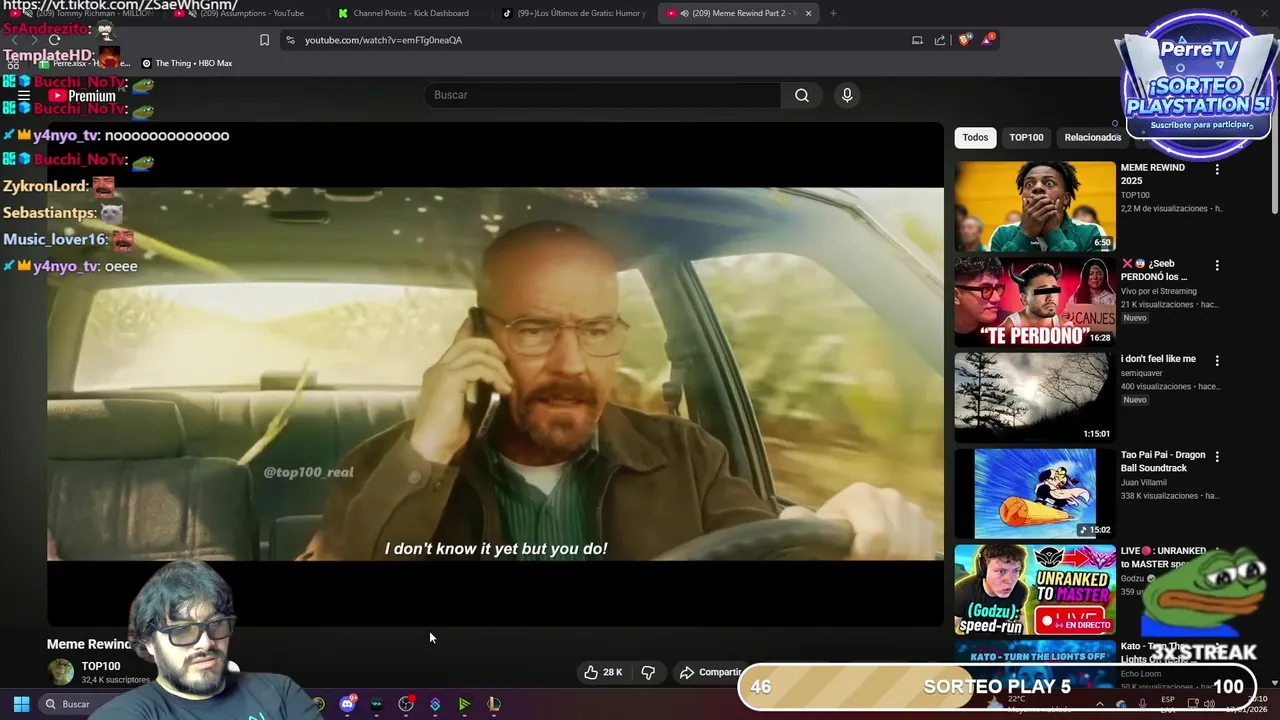Viewport: 1280px width, 720px height.
Task: Click channel name semiquaver
Action: point(1144,373)
